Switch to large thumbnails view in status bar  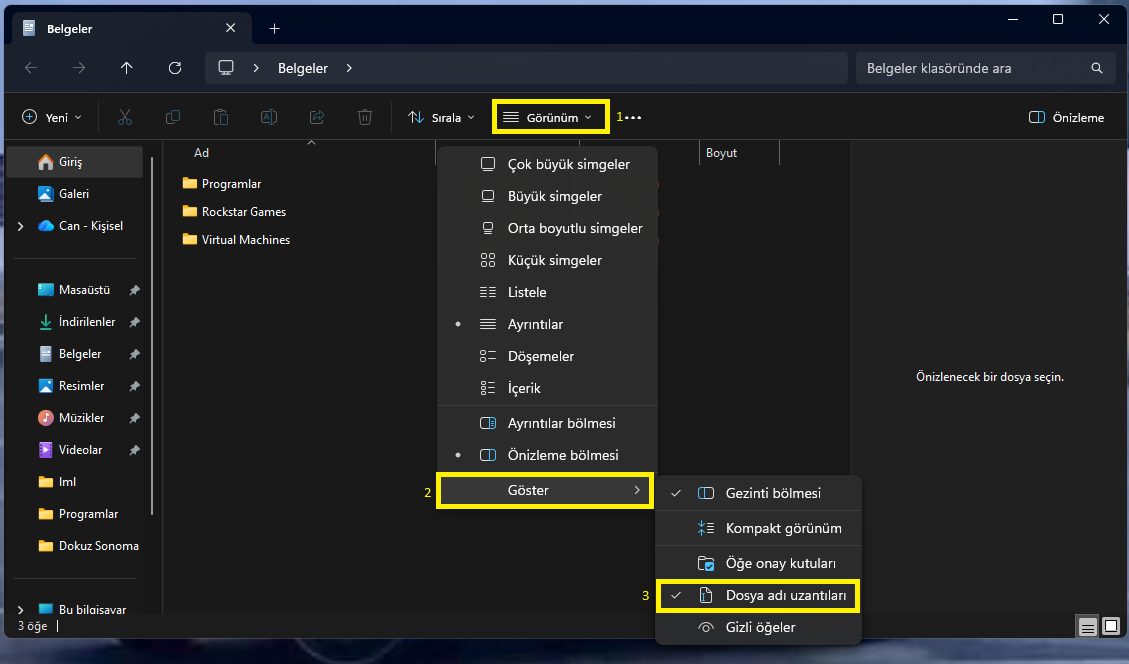tap(1111, 627)
